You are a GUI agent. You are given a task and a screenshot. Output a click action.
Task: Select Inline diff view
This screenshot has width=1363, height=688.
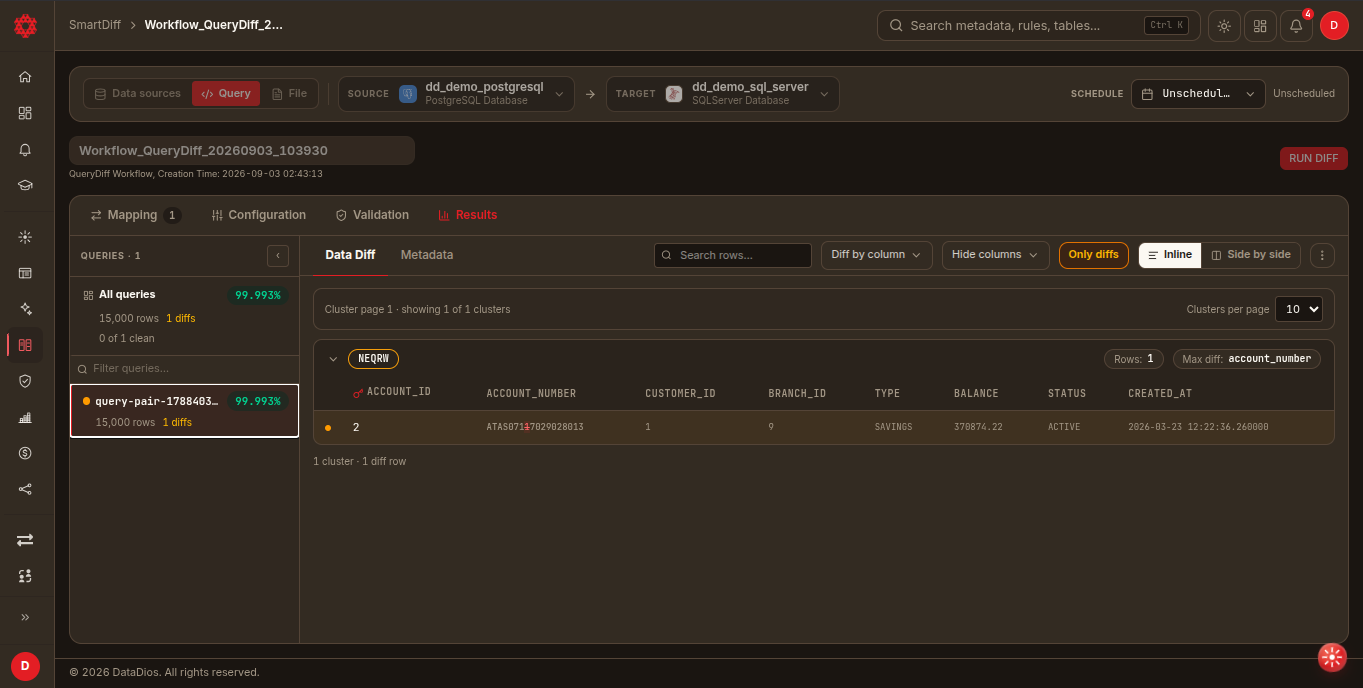tap(1170, 255)
